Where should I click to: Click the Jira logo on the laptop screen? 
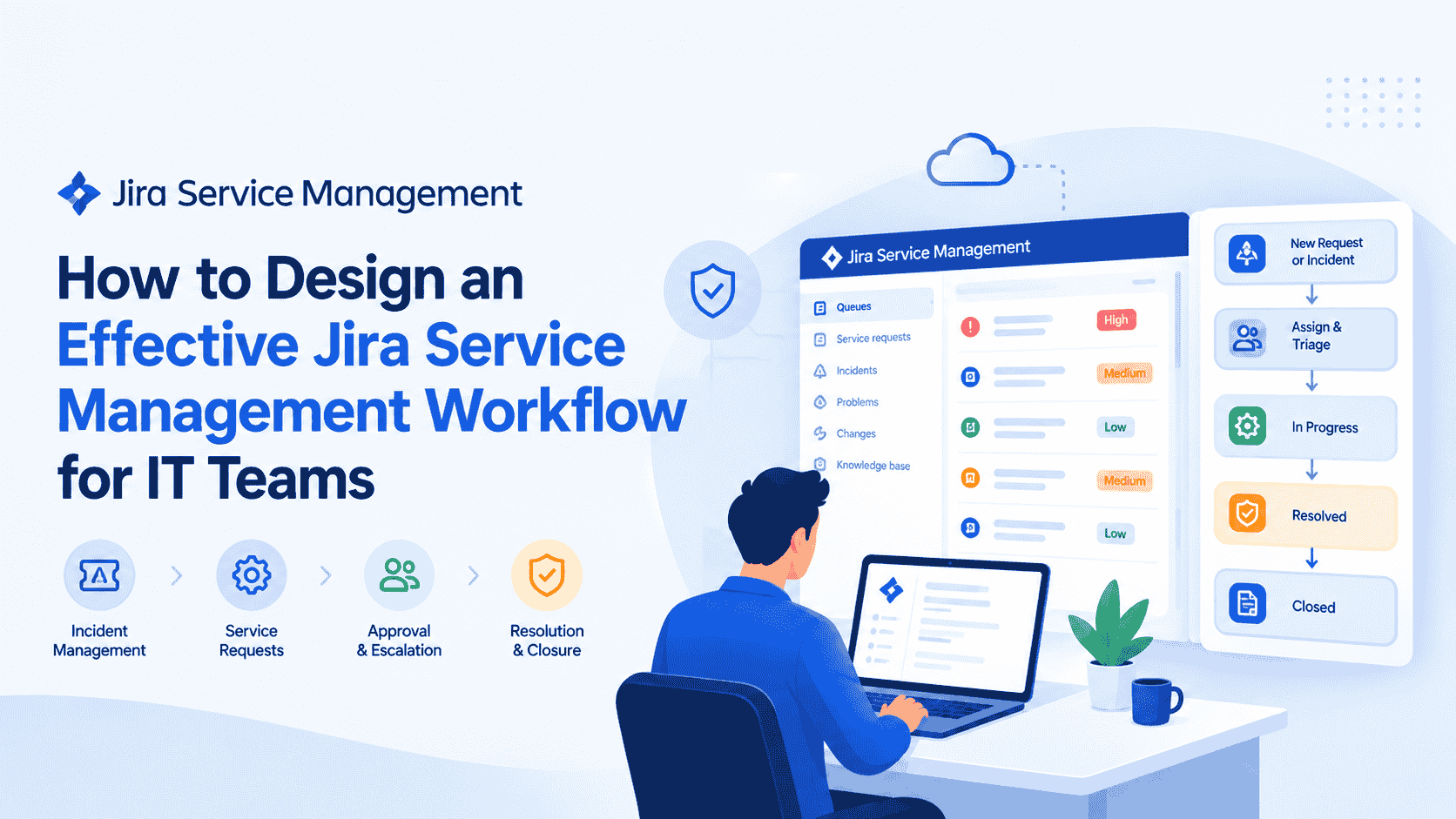[x=892, y=590]
